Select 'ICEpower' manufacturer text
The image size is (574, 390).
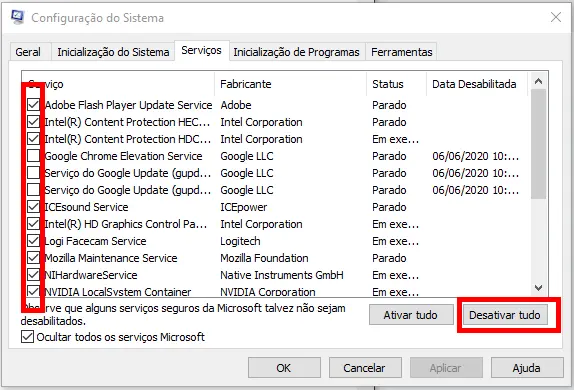pos(244,207)
